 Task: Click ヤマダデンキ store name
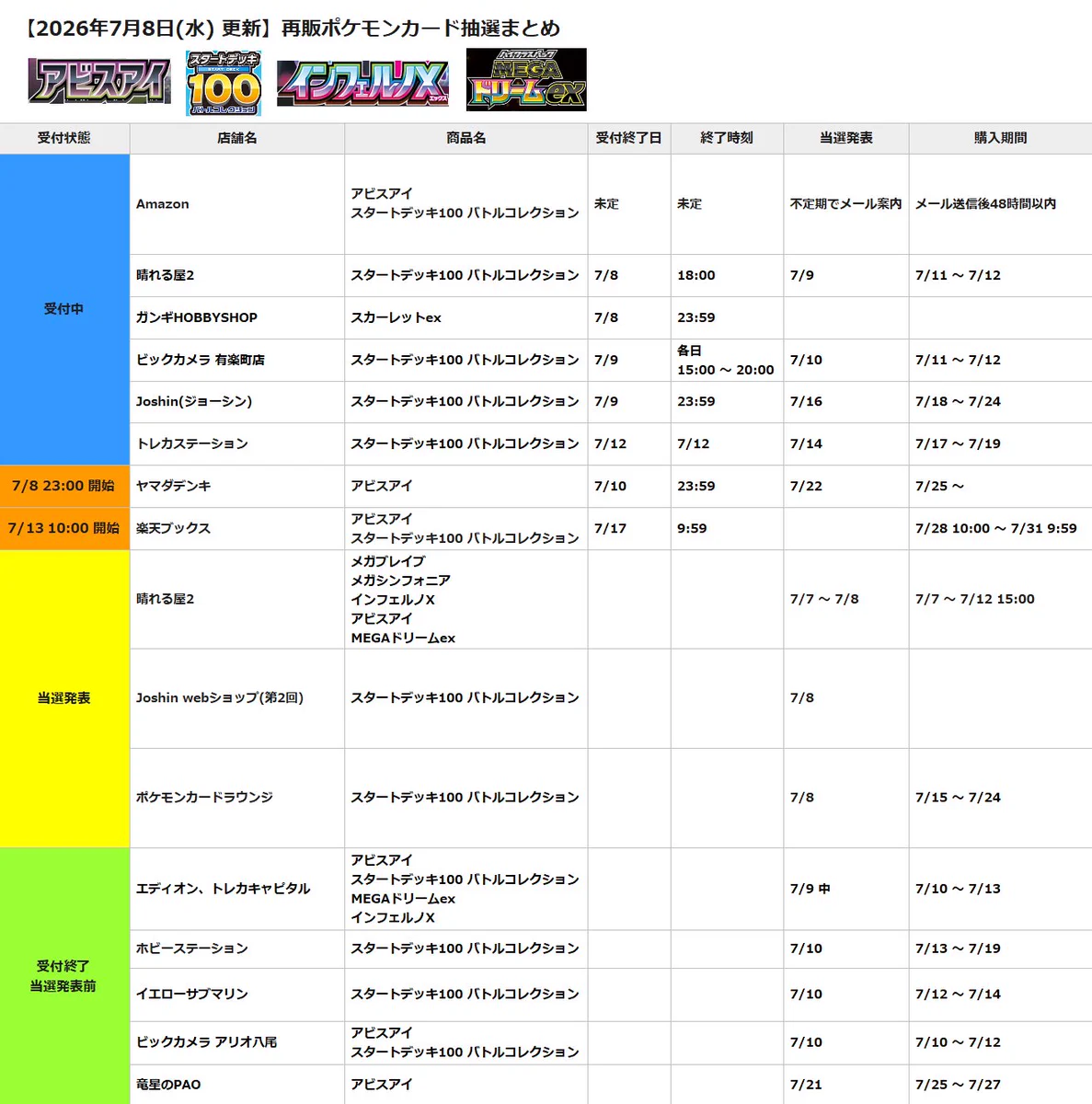pyautogui.click(x=174, y=486)
